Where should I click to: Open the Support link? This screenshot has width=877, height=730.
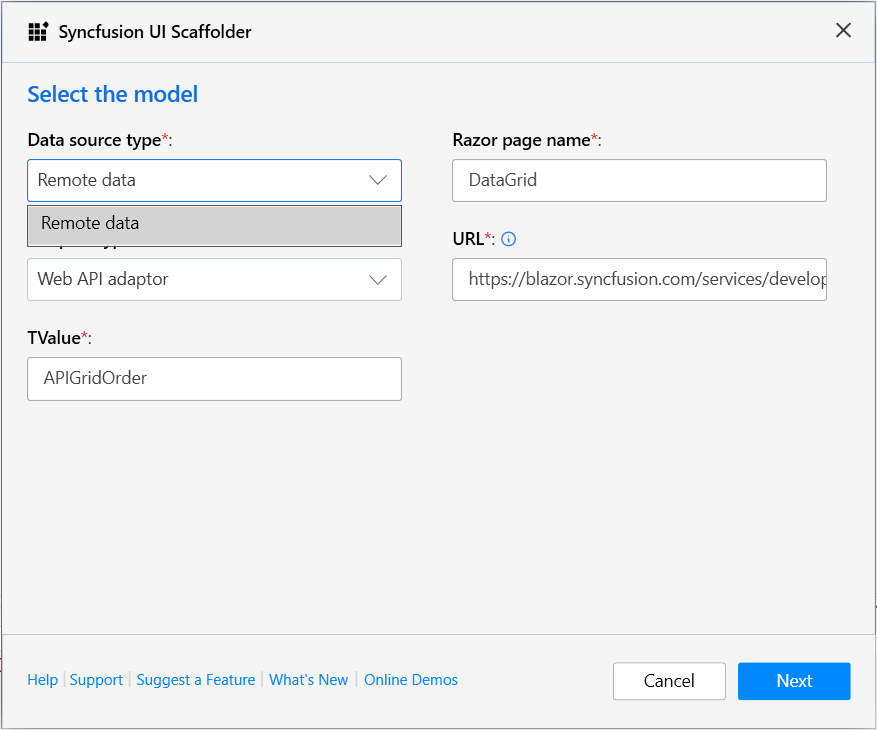tap(96, 680)
